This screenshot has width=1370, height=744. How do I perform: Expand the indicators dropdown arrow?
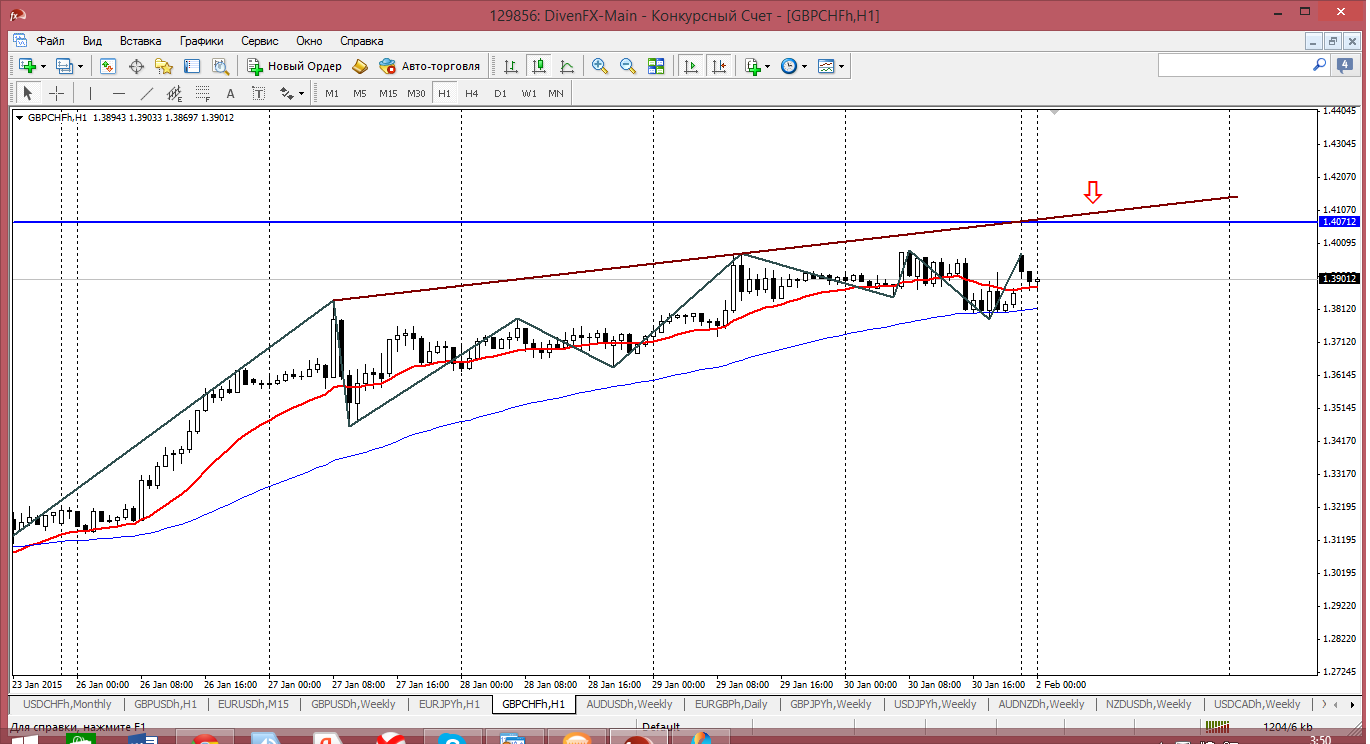(x=768, y=66)
